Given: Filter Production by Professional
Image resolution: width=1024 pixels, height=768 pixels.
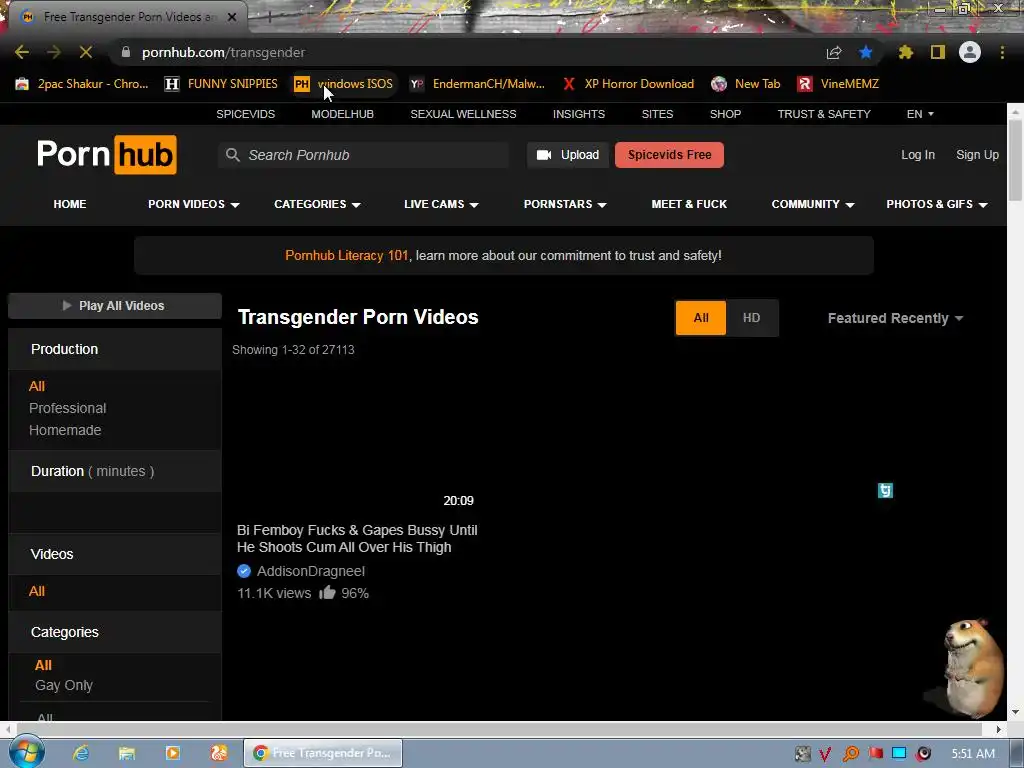Looking at the screenshot, I should (67, 408).
